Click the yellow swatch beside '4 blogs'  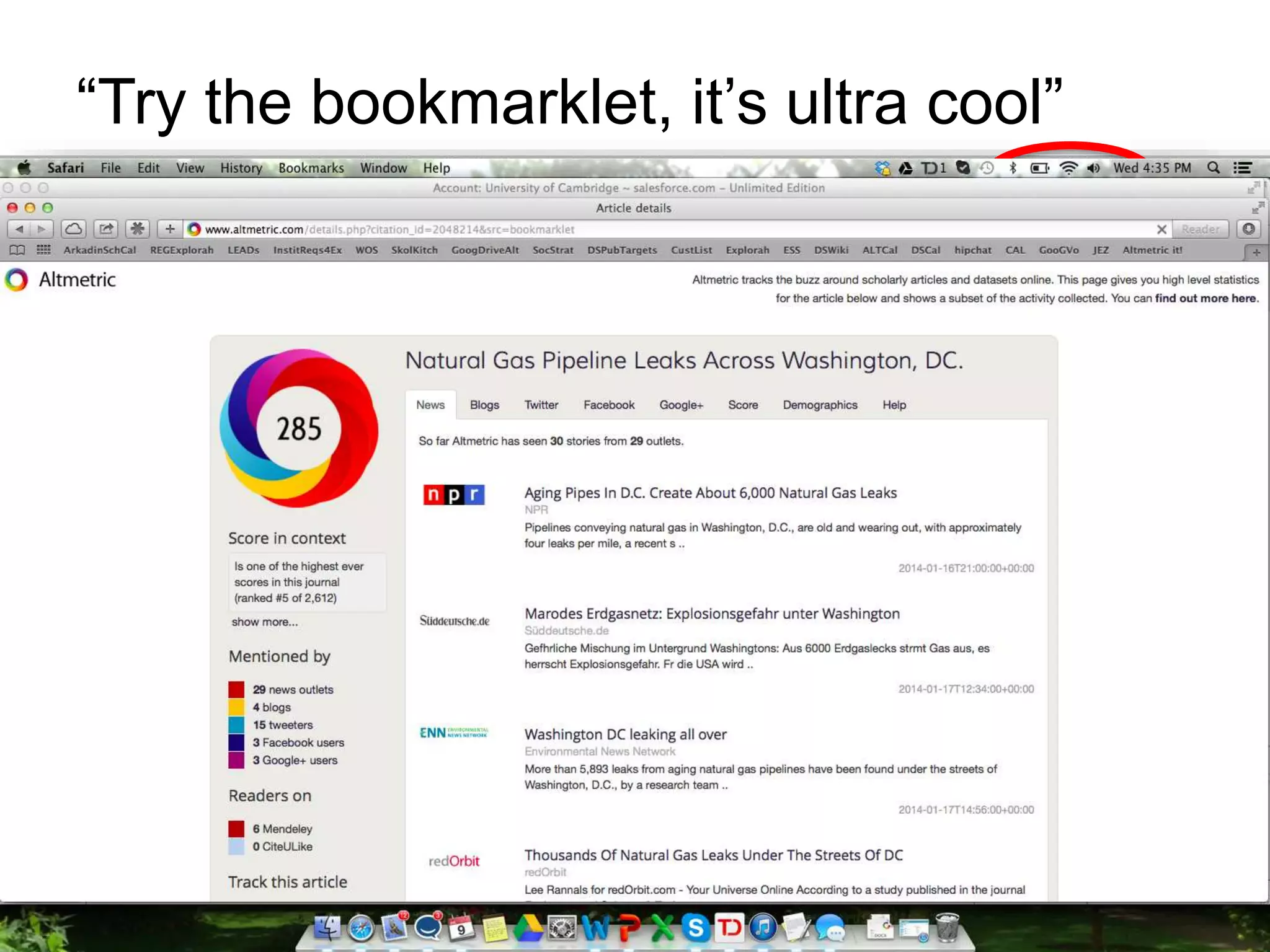(236, 707)
